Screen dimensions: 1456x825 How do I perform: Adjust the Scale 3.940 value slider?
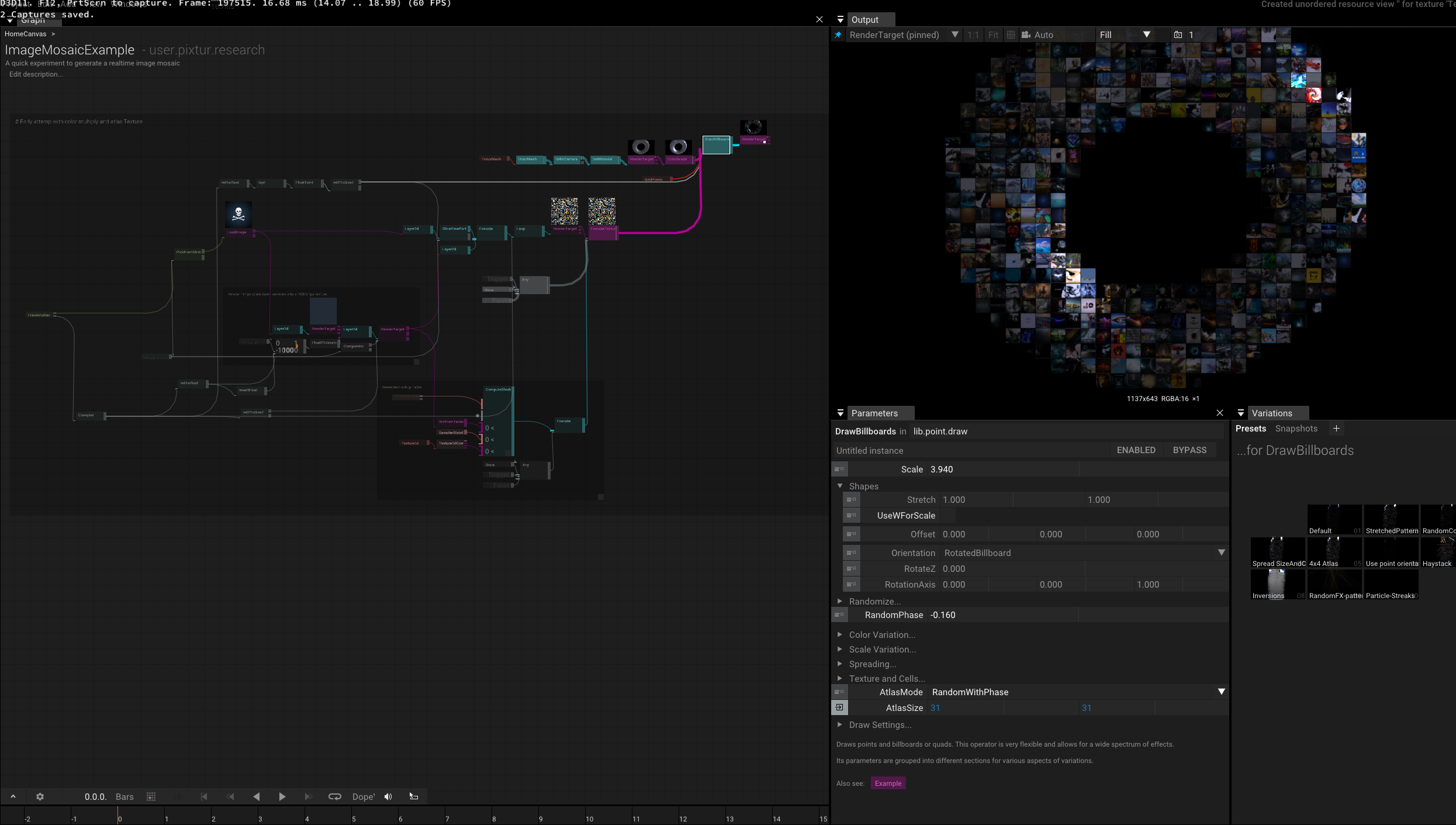[1078, 470]
